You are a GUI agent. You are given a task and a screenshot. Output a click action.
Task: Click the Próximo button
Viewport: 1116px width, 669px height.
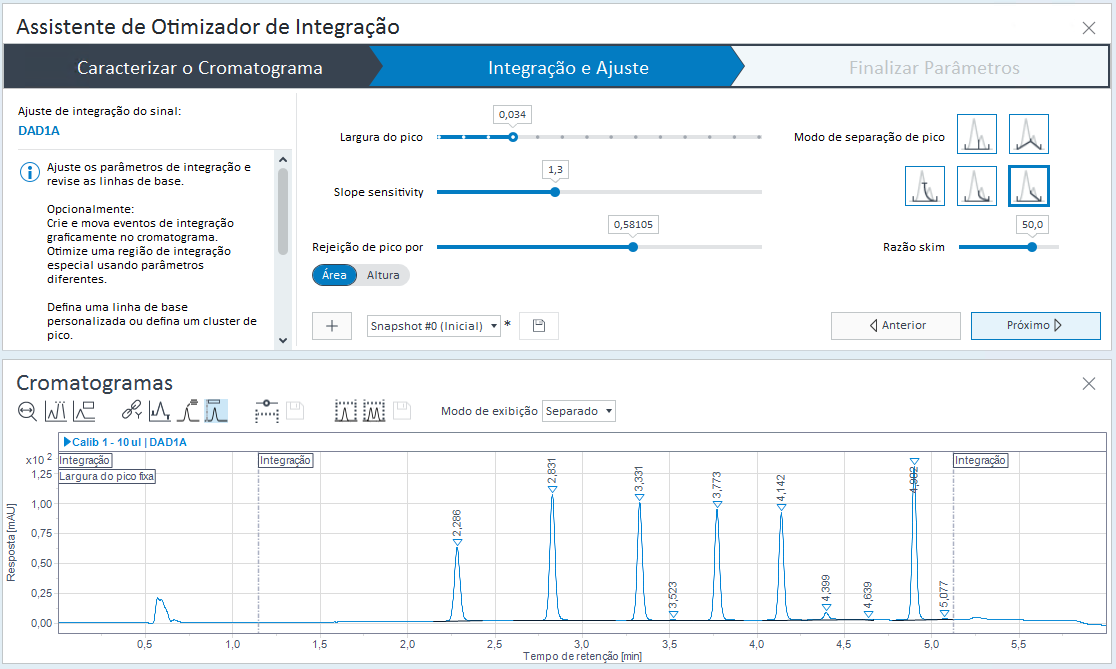(1036, 325)
